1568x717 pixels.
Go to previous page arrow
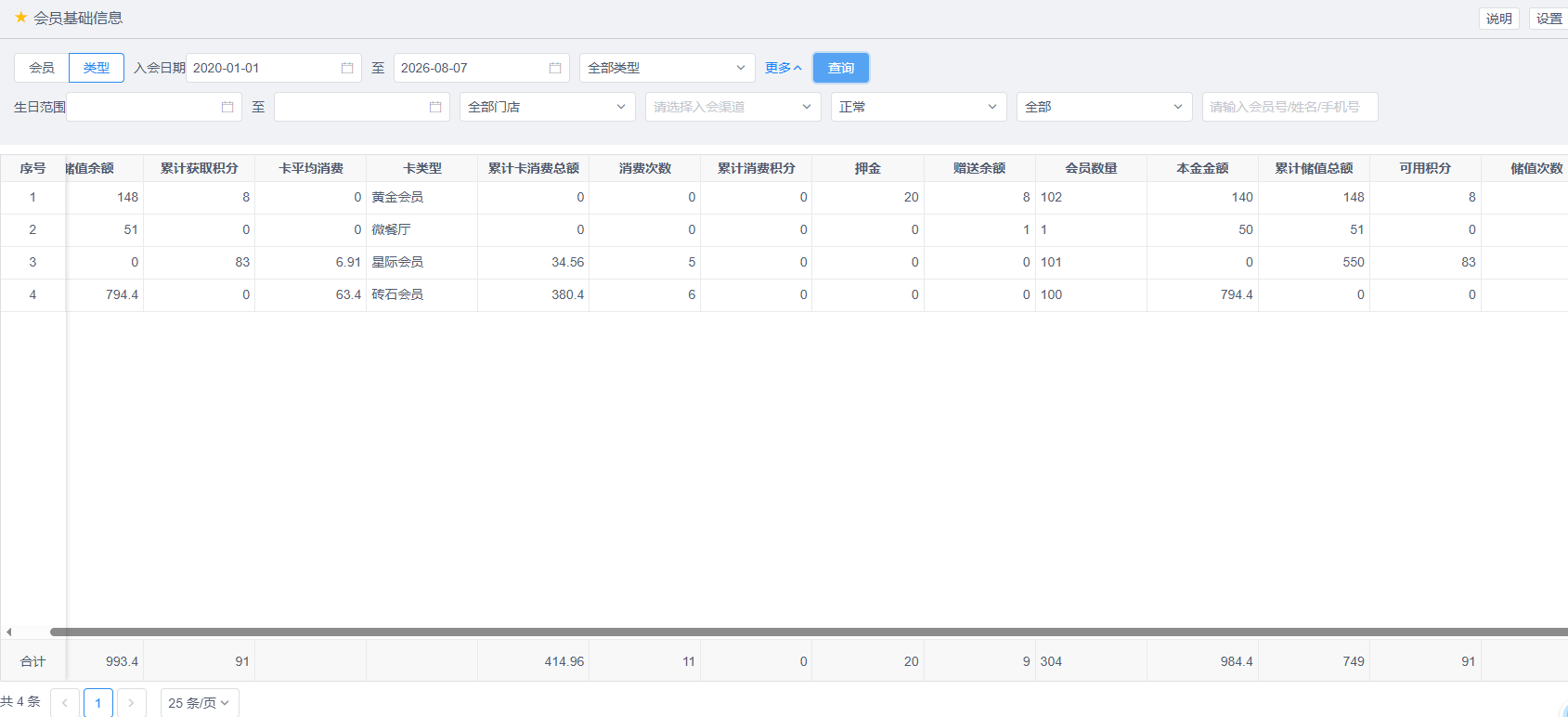click(65, 703)
